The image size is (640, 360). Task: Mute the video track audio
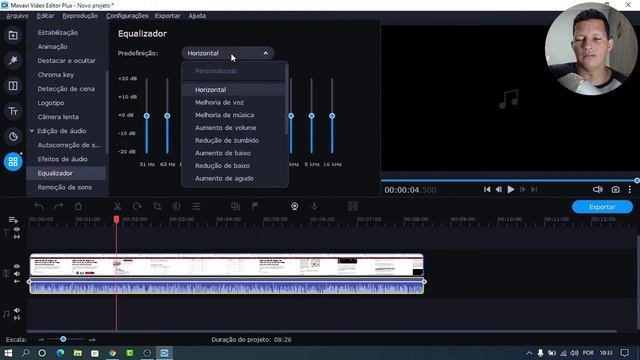17,274
